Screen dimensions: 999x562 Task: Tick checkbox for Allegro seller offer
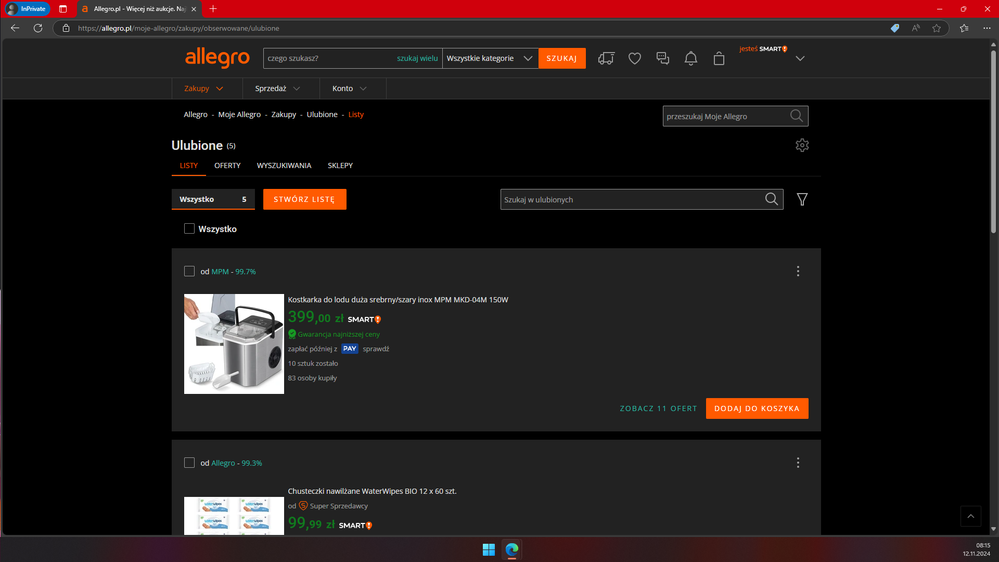(189, 463)
